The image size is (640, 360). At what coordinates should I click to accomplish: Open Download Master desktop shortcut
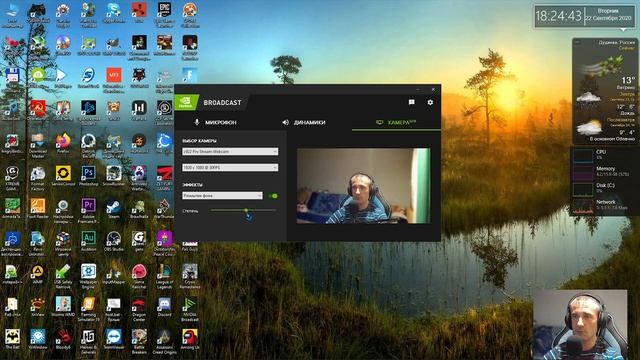tap(38, 146)
